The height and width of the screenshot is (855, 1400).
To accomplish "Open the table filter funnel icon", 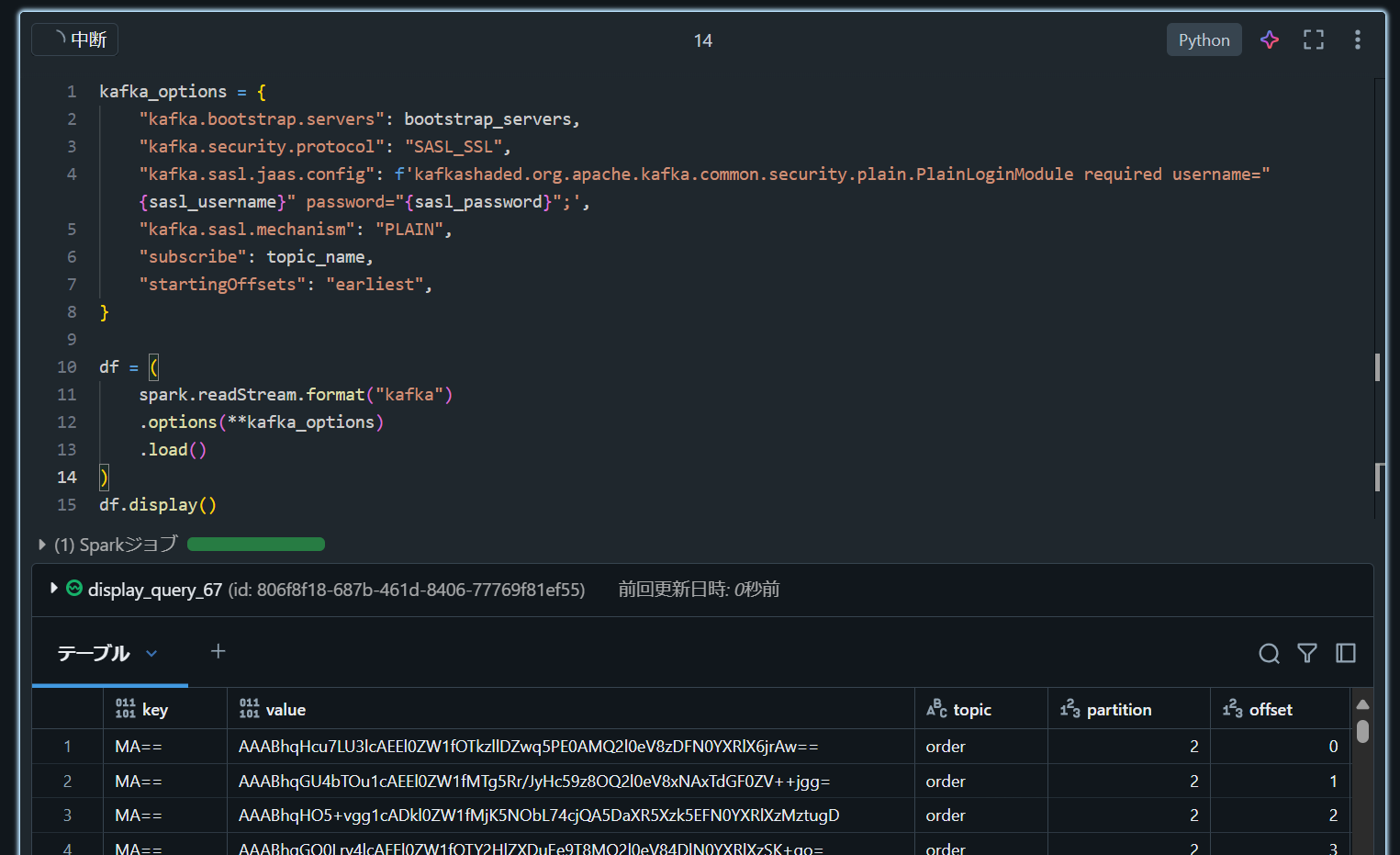I will (1307, 653).
